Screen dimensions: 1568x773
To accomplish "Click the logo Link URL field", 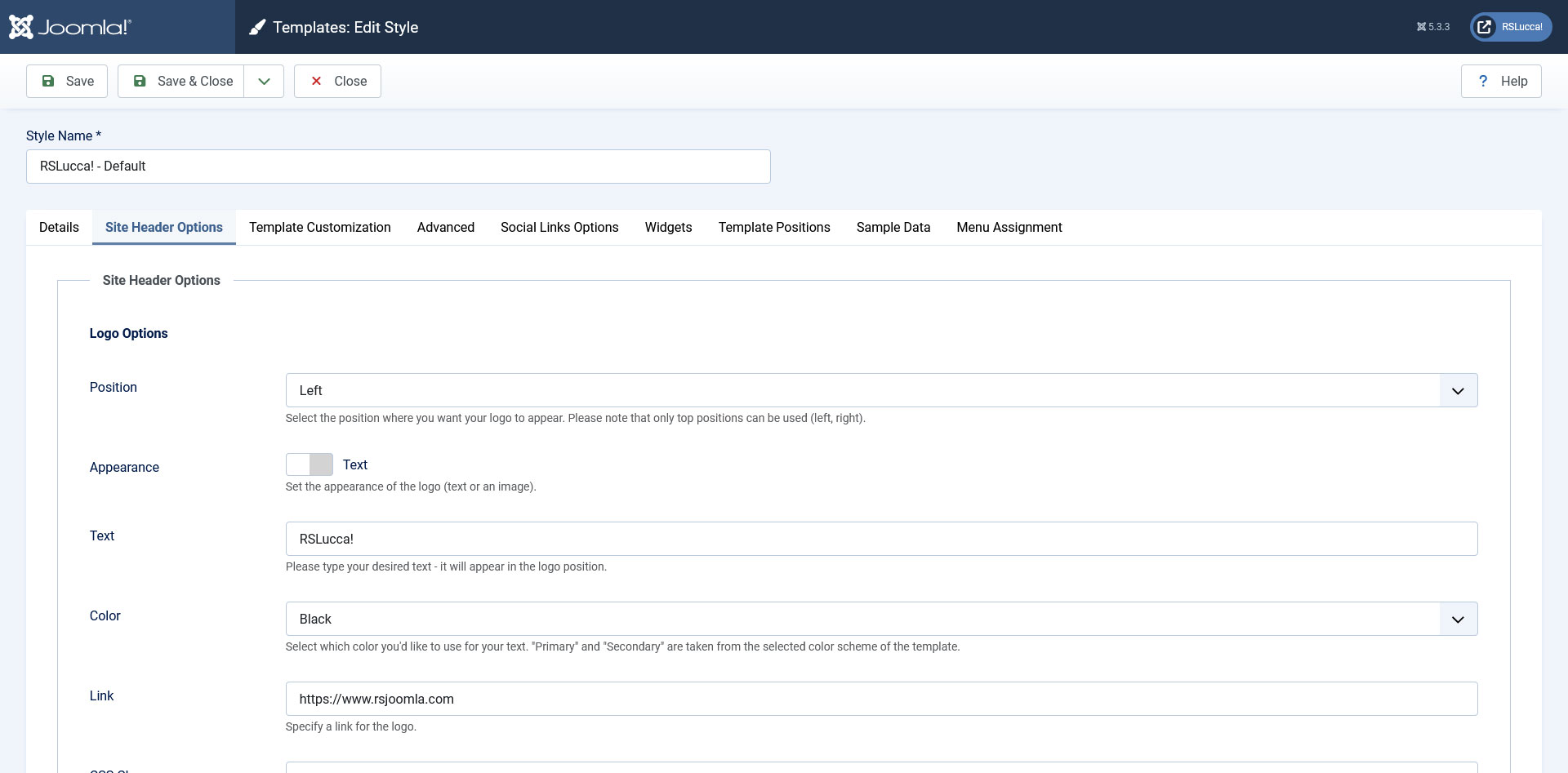I will click(881, 699).
